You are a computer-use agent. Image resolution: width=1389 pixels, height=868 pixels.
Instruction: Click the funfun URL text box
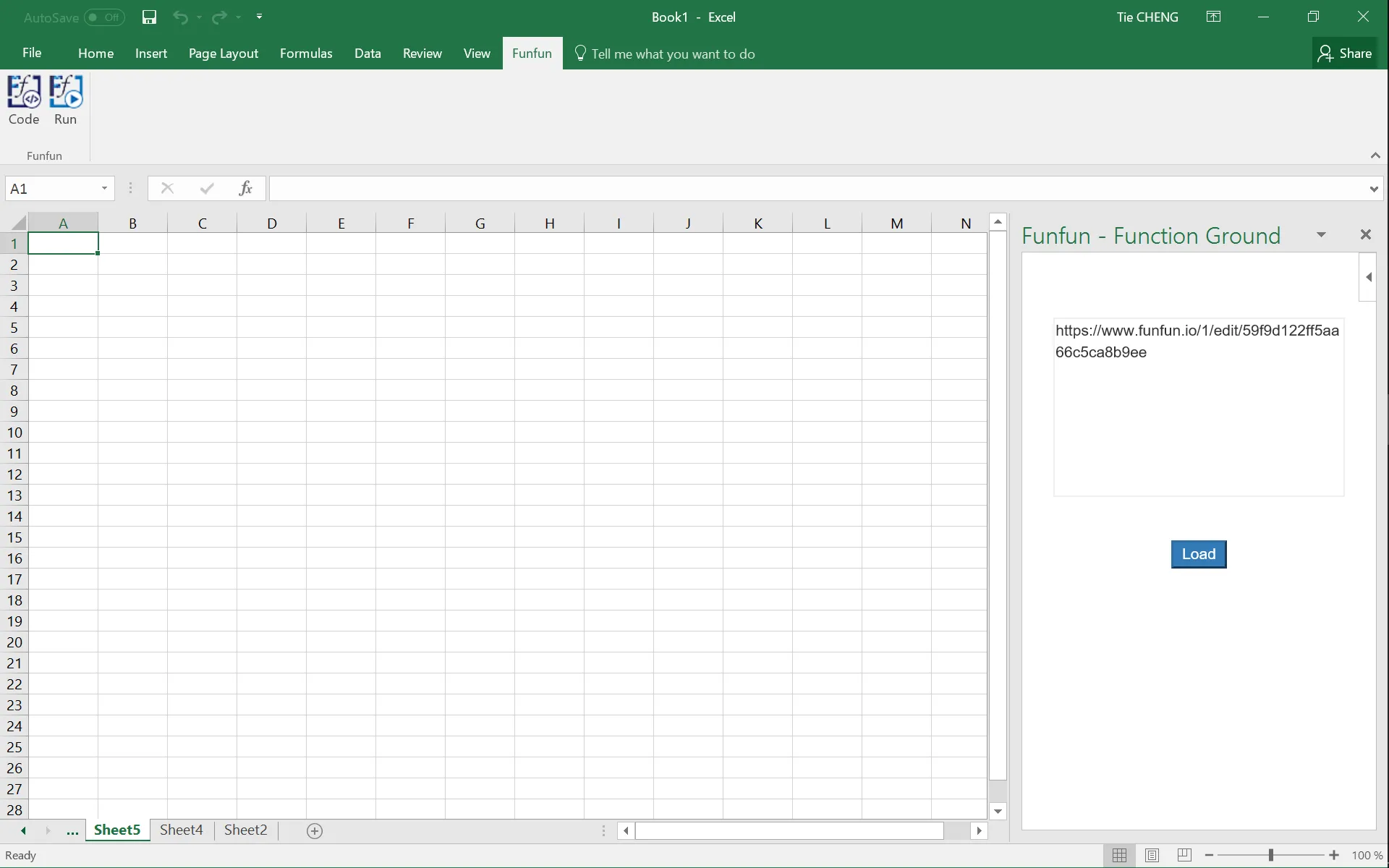click(1198, 407)
